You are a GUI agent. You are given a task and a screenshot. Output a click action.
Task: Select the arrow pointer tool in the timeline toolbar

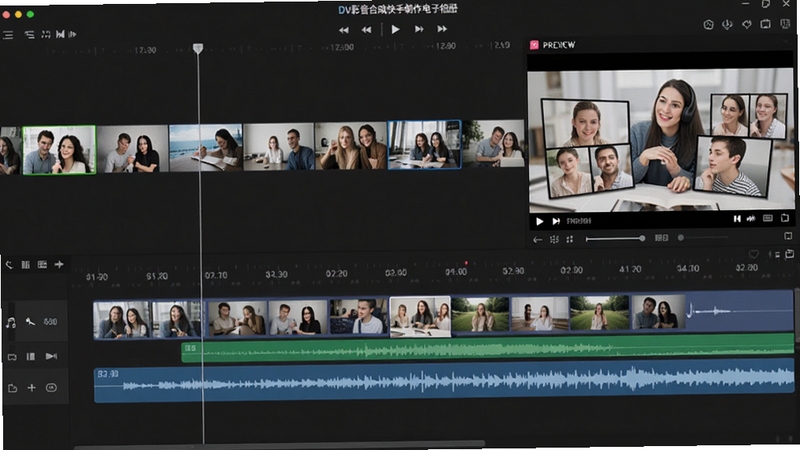59,264
